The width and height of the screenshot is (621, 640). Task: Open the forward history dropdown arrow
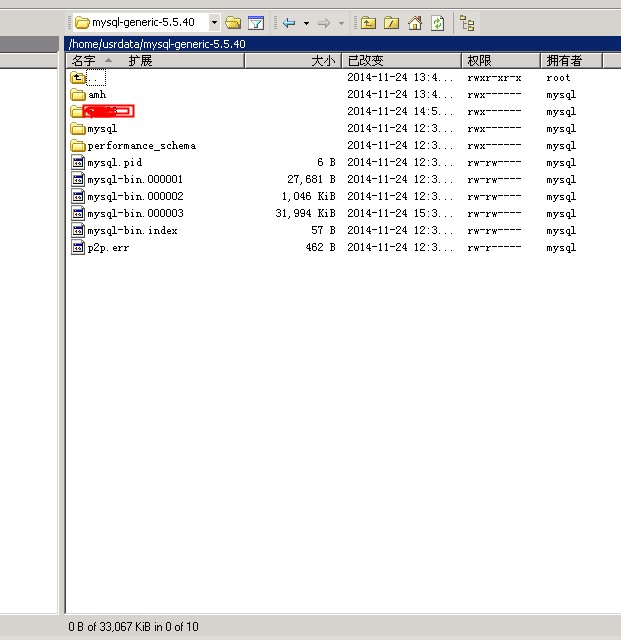[341, 22]
